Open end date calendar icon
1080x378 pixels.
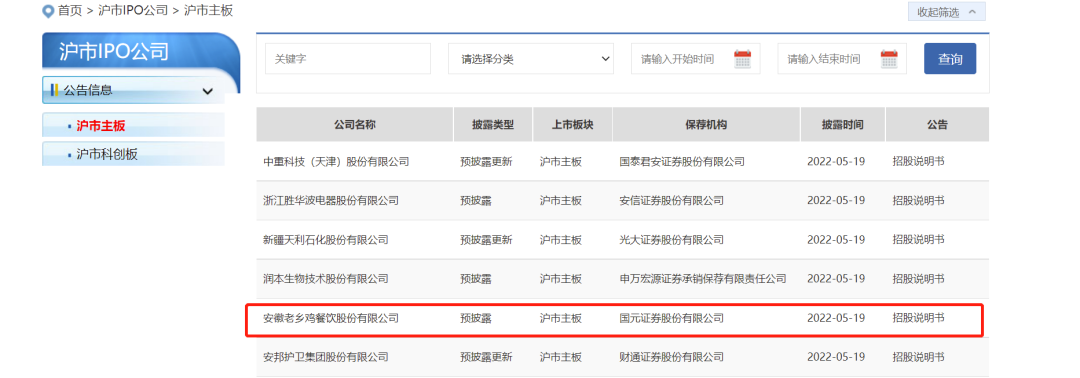click(889, 59)
